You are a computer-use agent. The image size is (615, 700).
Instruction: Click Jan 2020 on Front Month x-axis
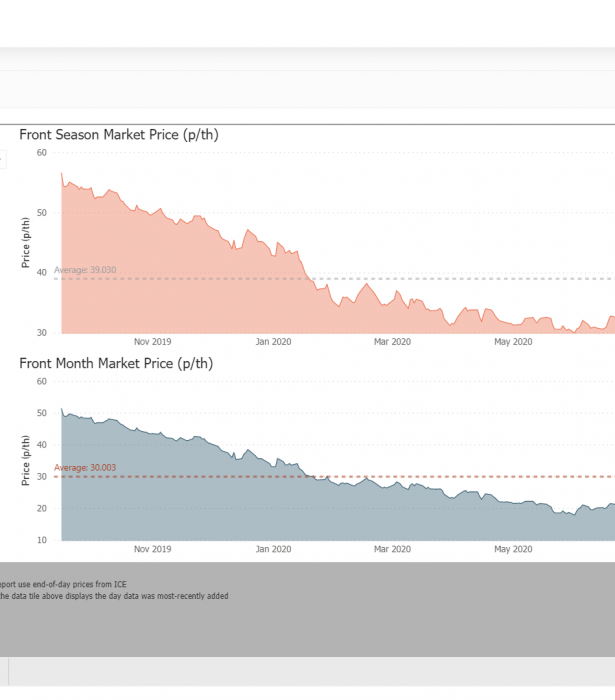point(272,549)
